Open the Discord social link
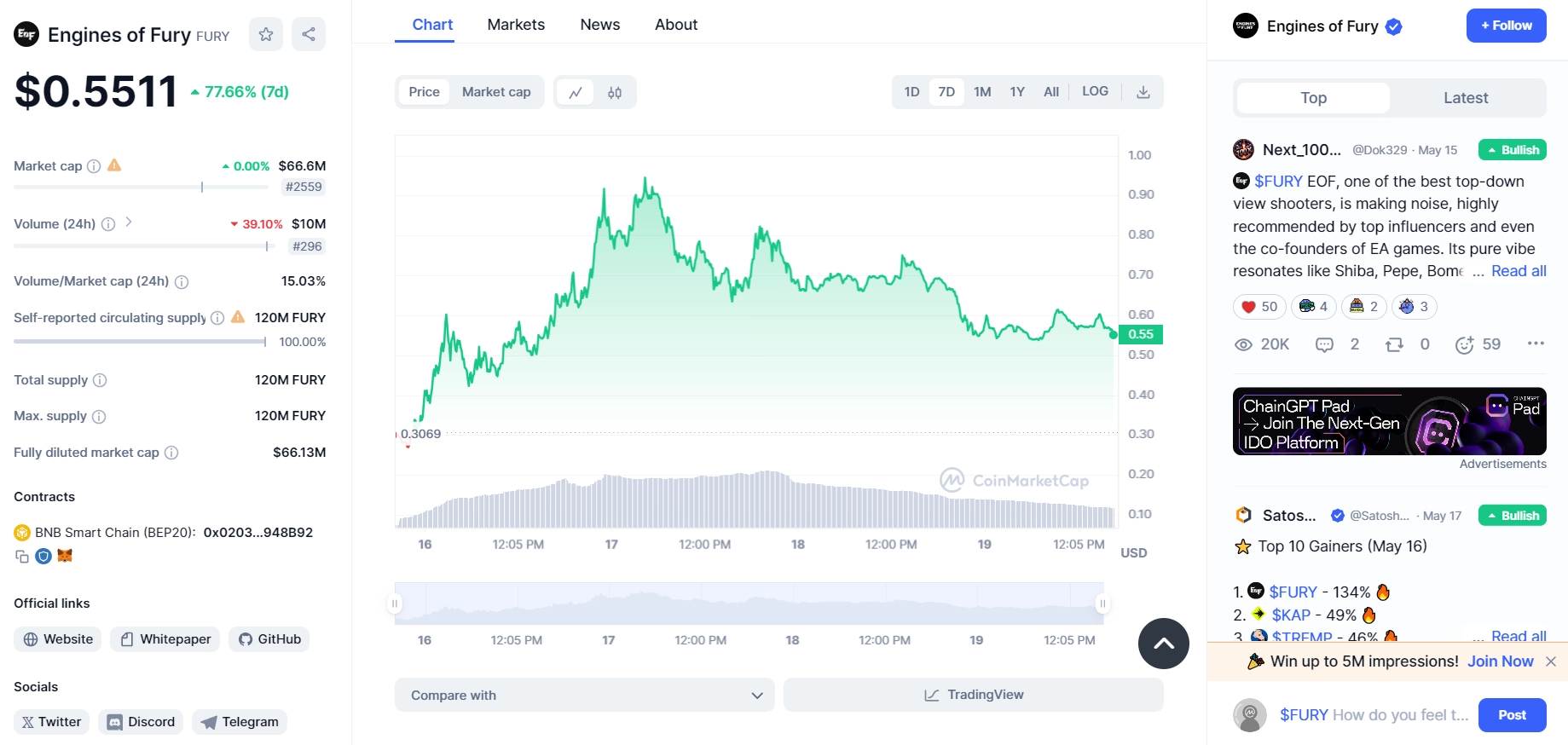Viewport: 1568px width, 745px height. pyautogui.click(x=141, y=722)
